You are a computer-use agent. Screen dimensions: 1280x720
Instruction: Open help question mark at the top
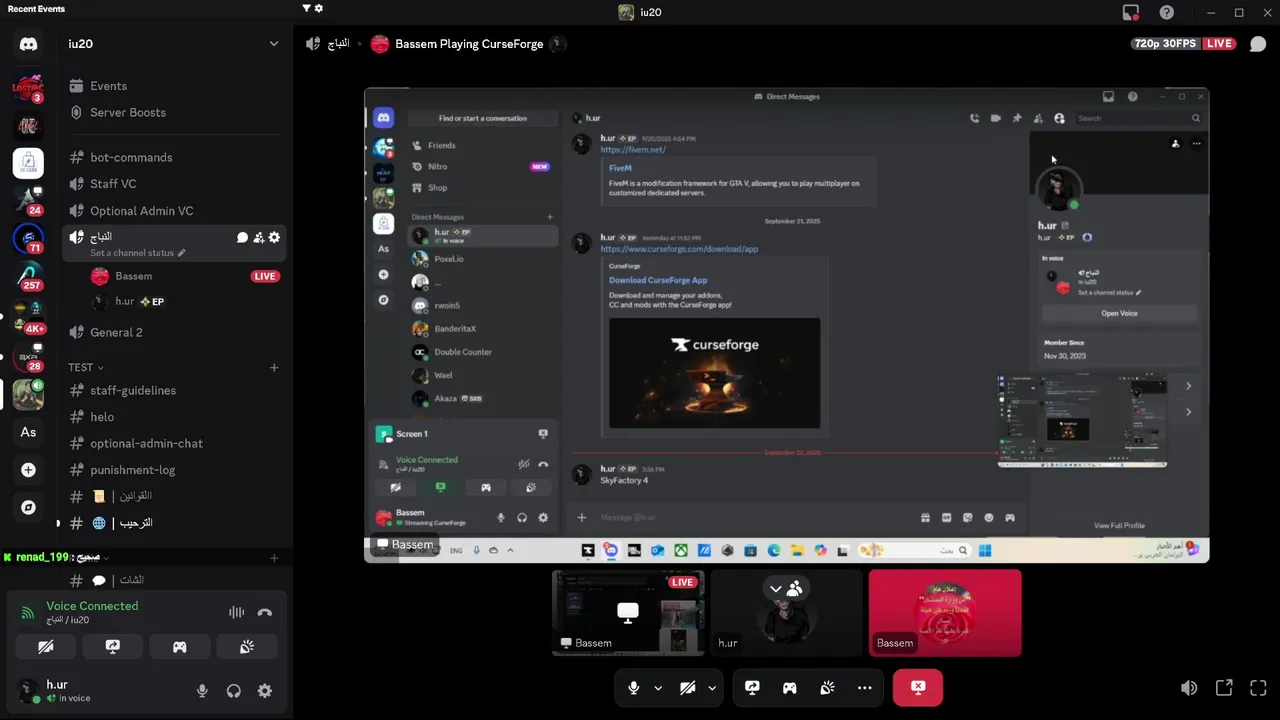1167,12
